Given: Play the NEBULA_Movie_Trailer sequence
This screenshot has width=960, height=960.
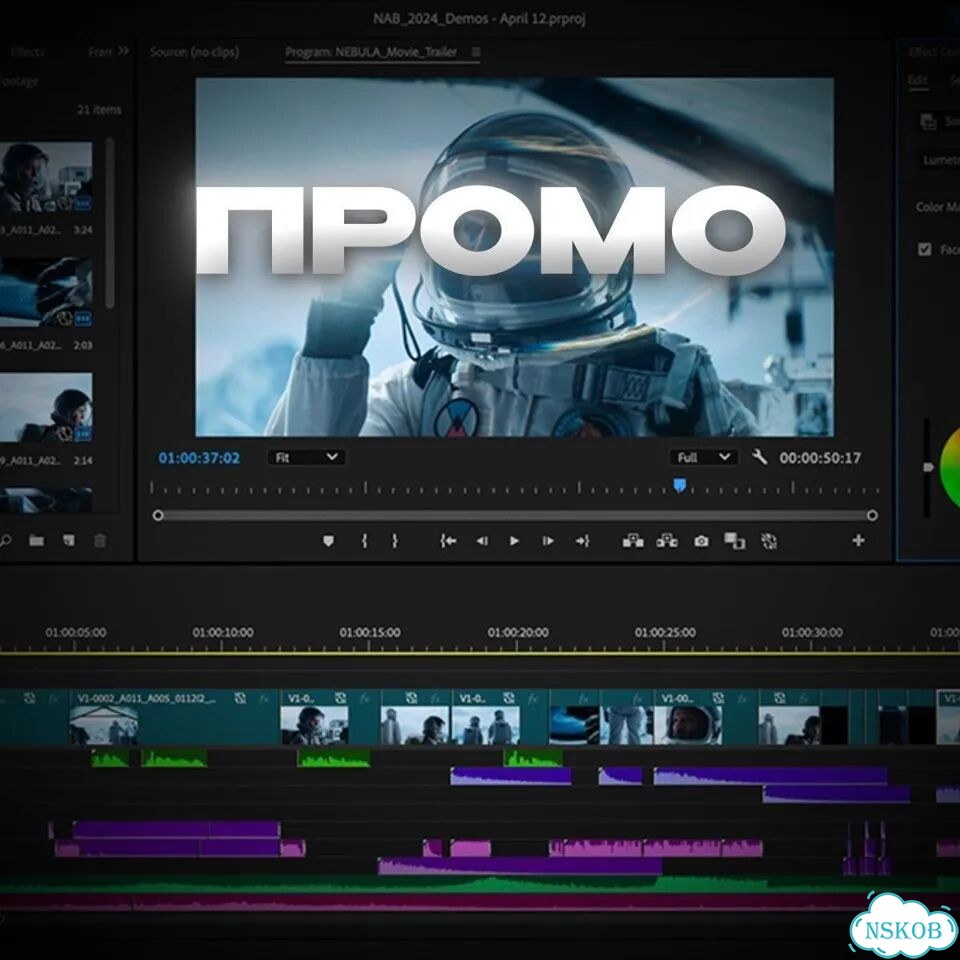Looking at the screenshot, I should (x=514, y=541).
